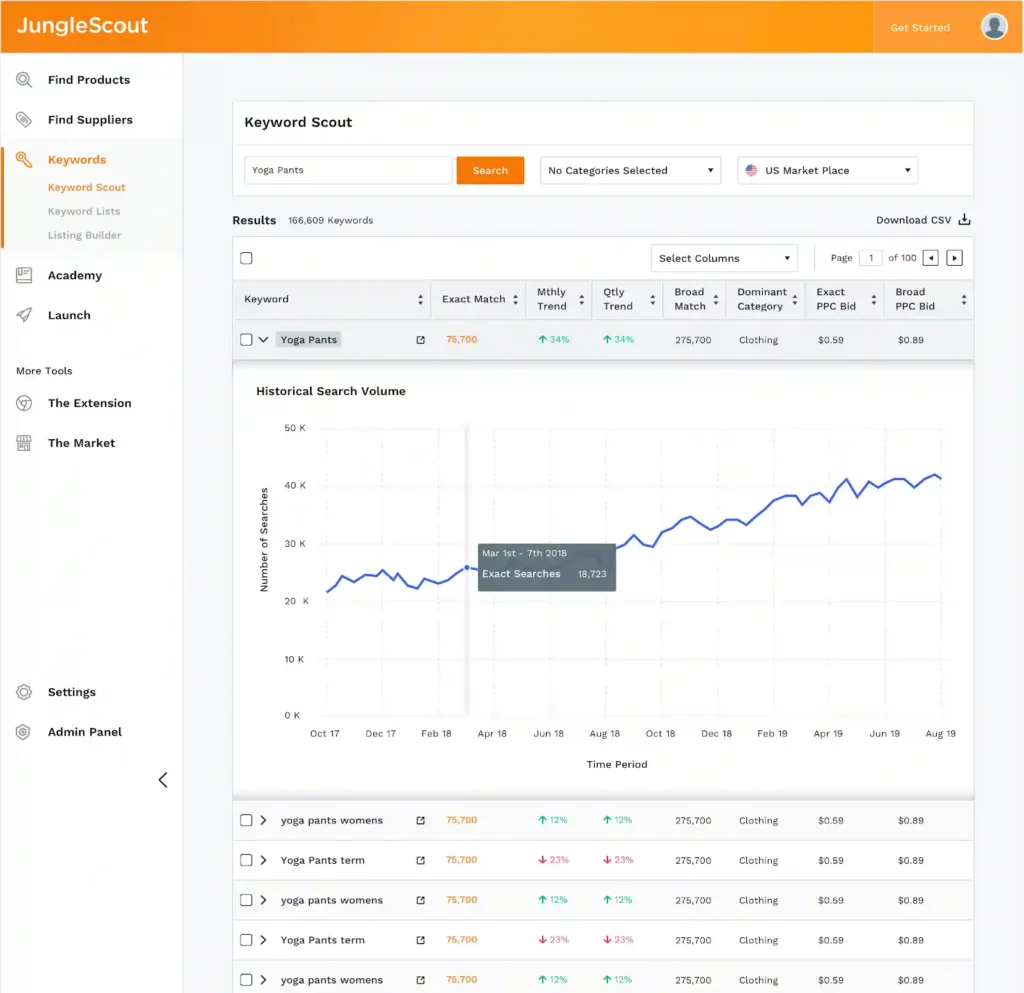
Task: Open Yoga Pants row external link icon
Action: click(420, 340)
